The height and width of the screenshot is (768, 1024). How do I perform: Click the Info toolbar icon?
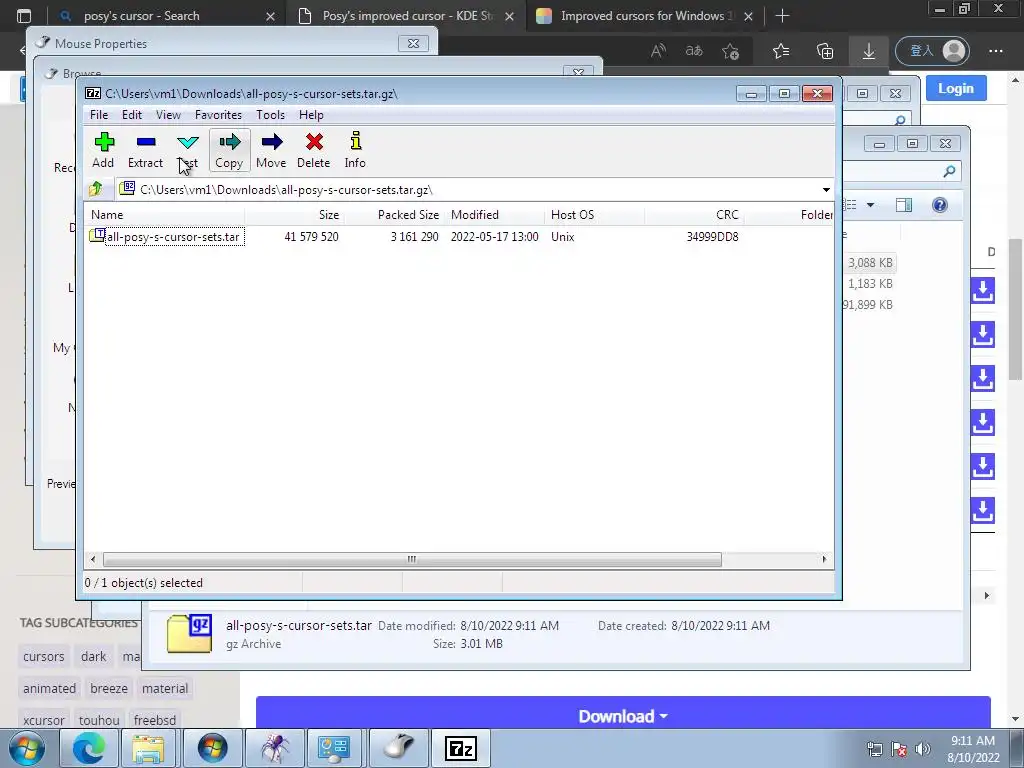click(x=355, y=150)
